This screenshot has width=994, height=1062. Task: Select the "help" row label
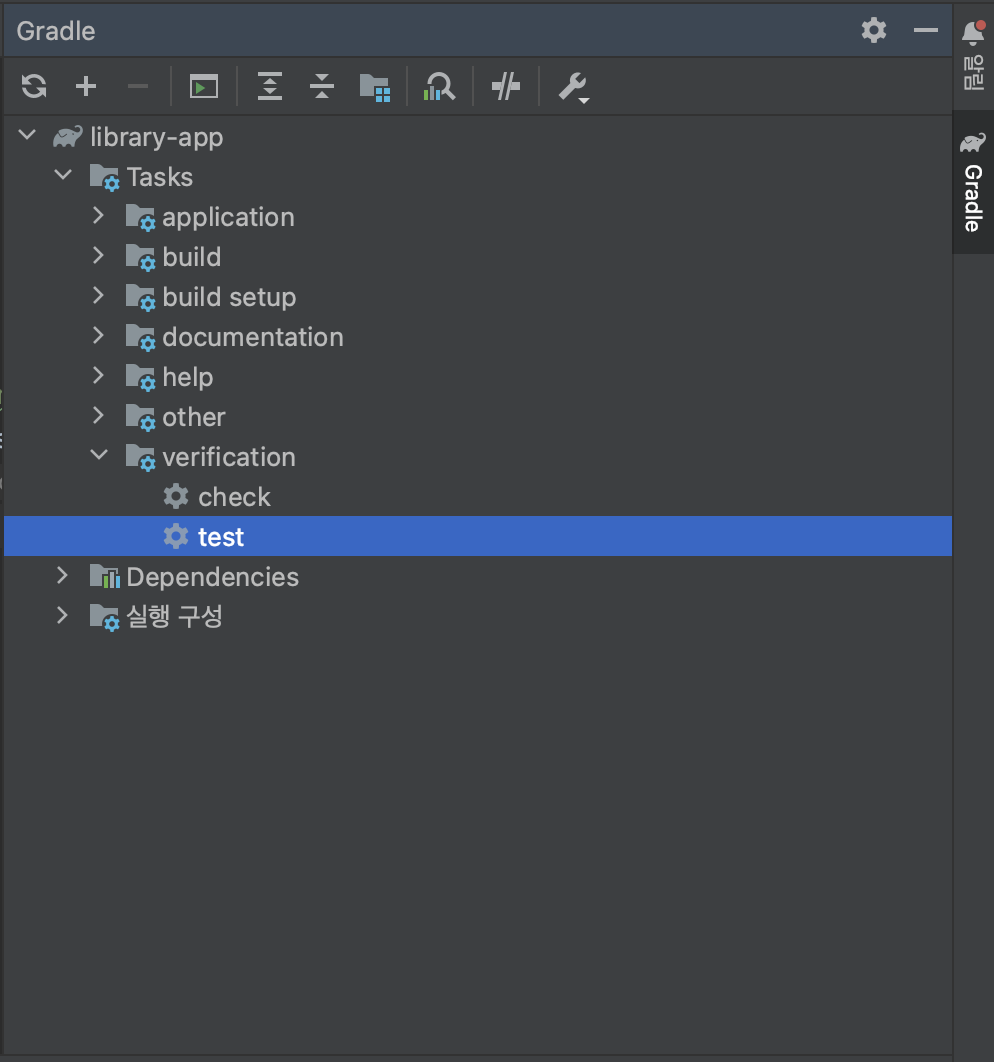tap(188, 377)
